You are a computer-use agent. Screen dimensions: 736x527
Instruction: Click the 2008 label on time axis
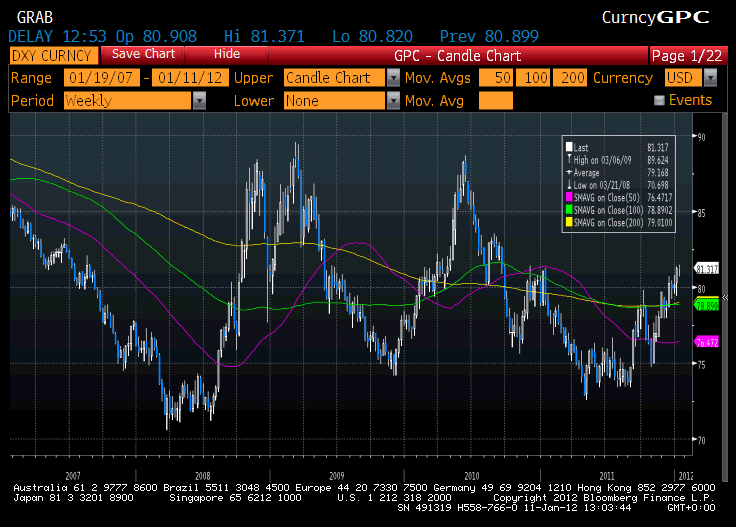click(x=203, y=475)
